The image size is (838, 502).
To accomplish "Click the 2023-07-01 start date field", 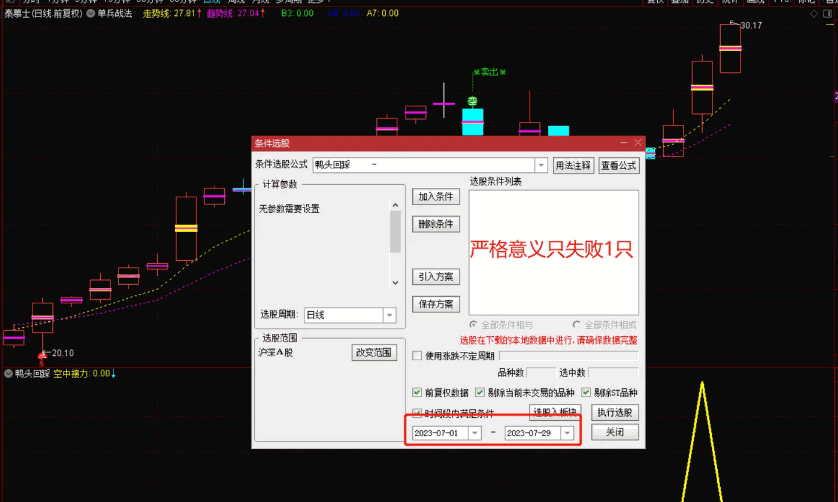I will (440, 433).
